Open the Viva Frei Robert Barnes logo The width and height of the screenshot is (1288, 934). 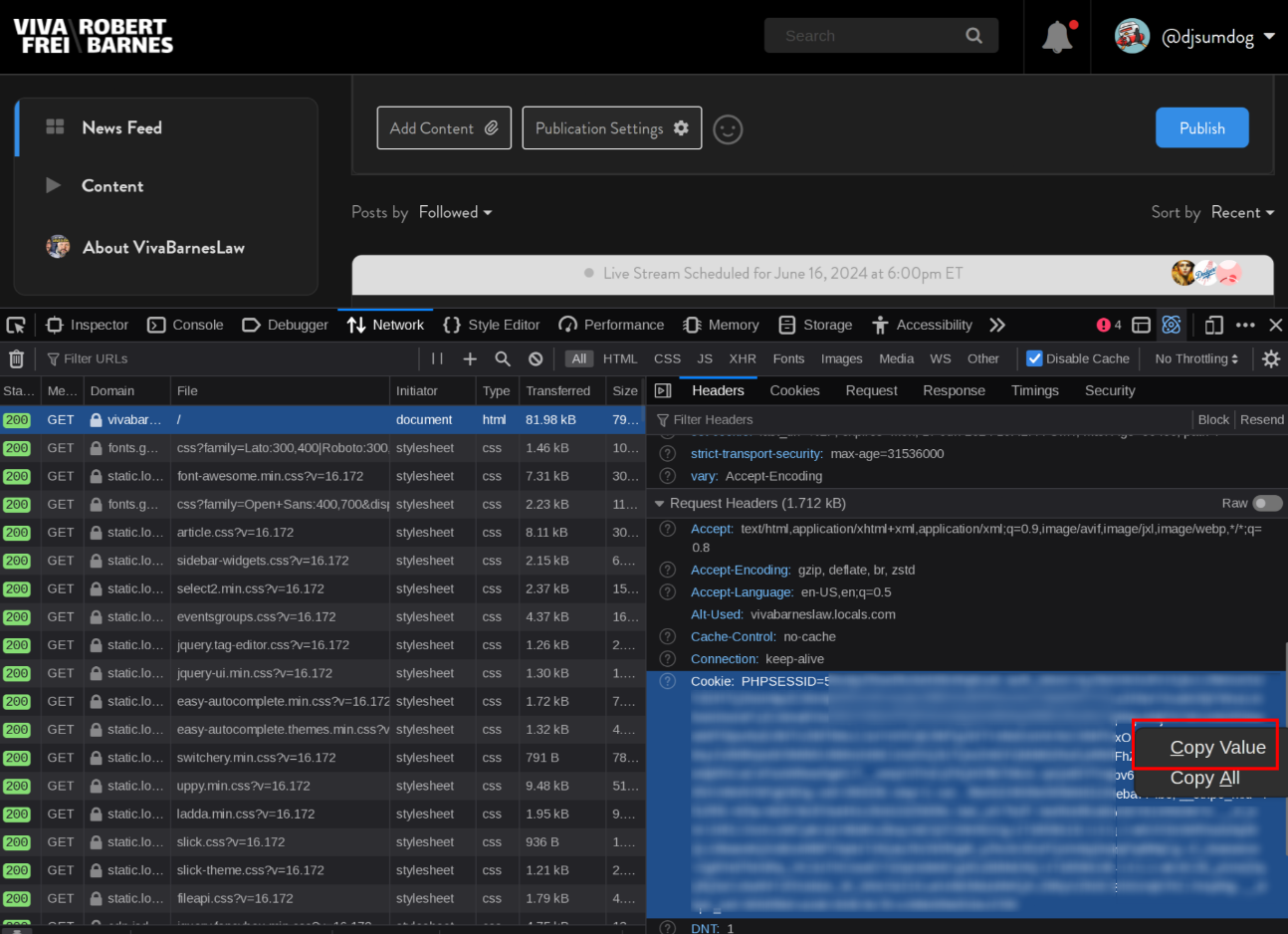pyautogui.click(x=94, y=36)
